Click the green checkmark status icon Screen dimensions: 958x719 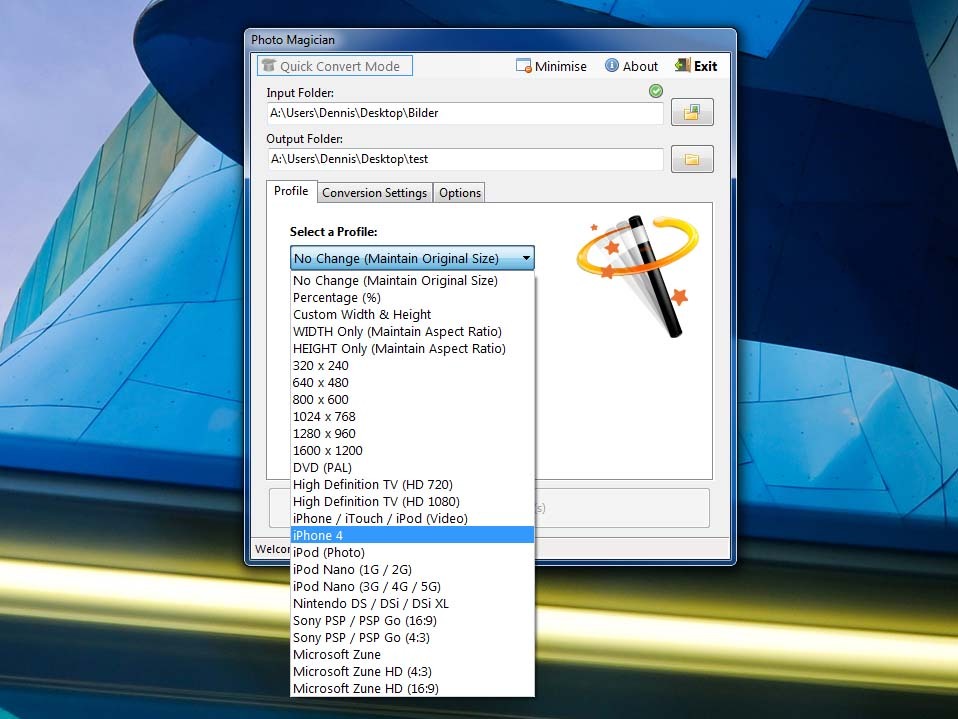656,91
